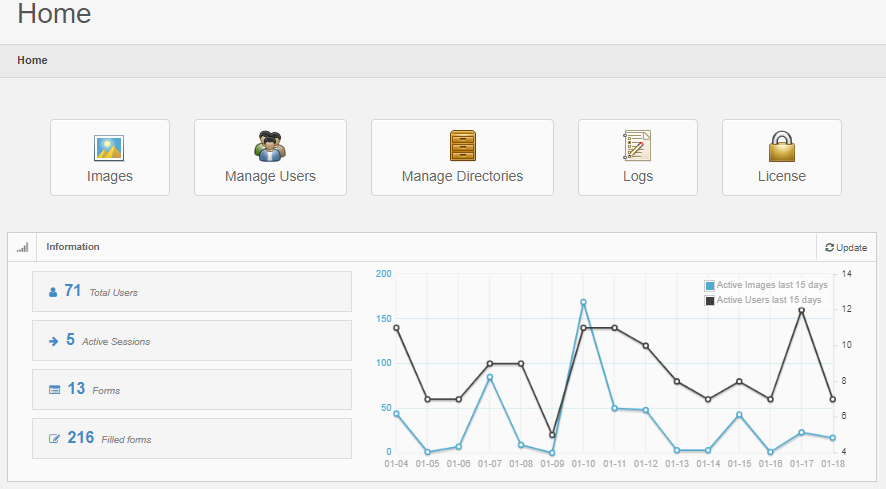Click the Home breadcrumb link
This screenshot has height=489, width=886.
click(x=32, y=60)
